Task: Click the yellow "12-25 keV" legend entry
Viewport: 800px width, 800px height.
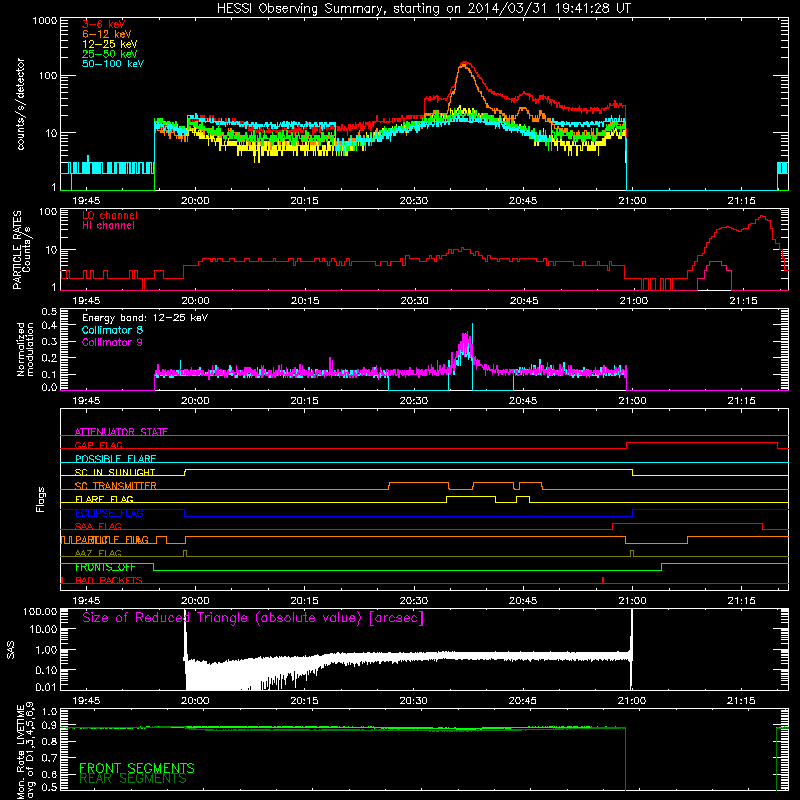Action: click(110, 44)
